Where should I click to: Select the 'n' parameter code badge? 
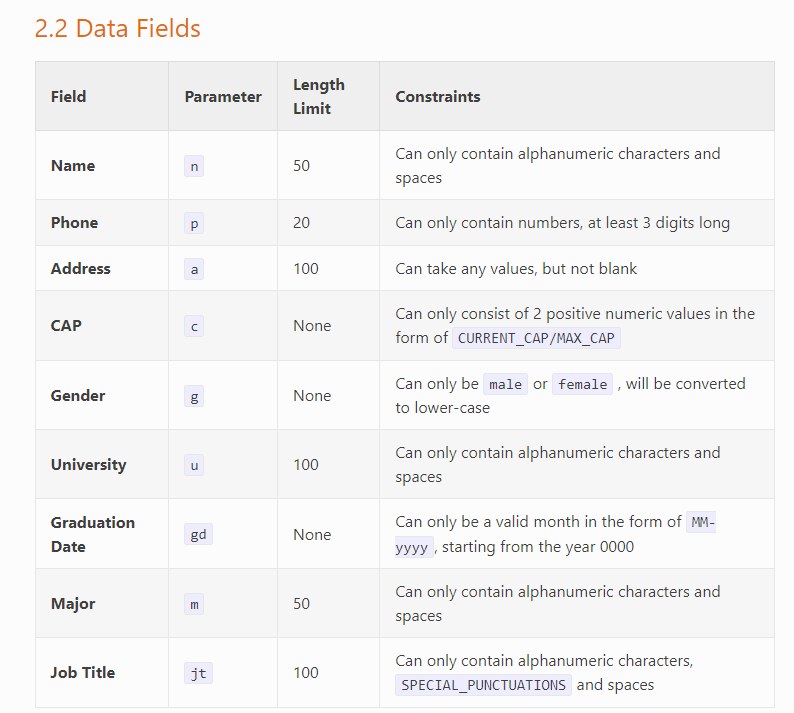click(194, 166)
